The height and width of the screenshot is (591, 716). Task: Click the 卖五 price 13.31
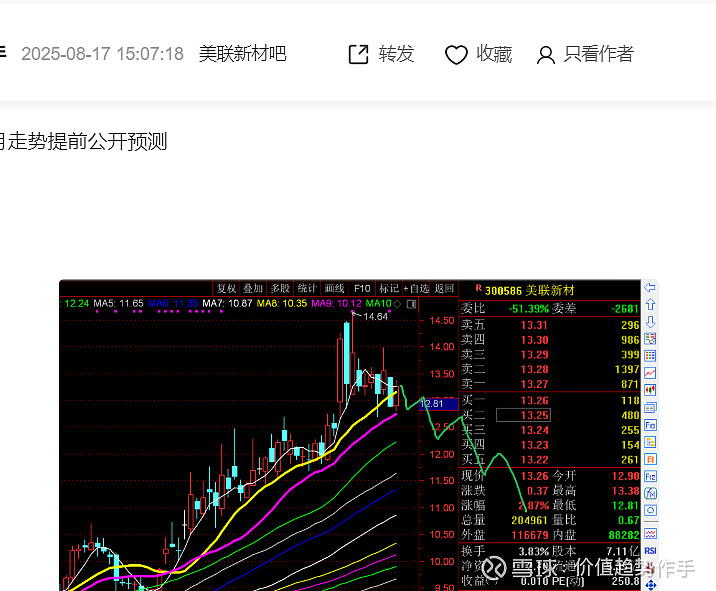coord(534,325)
